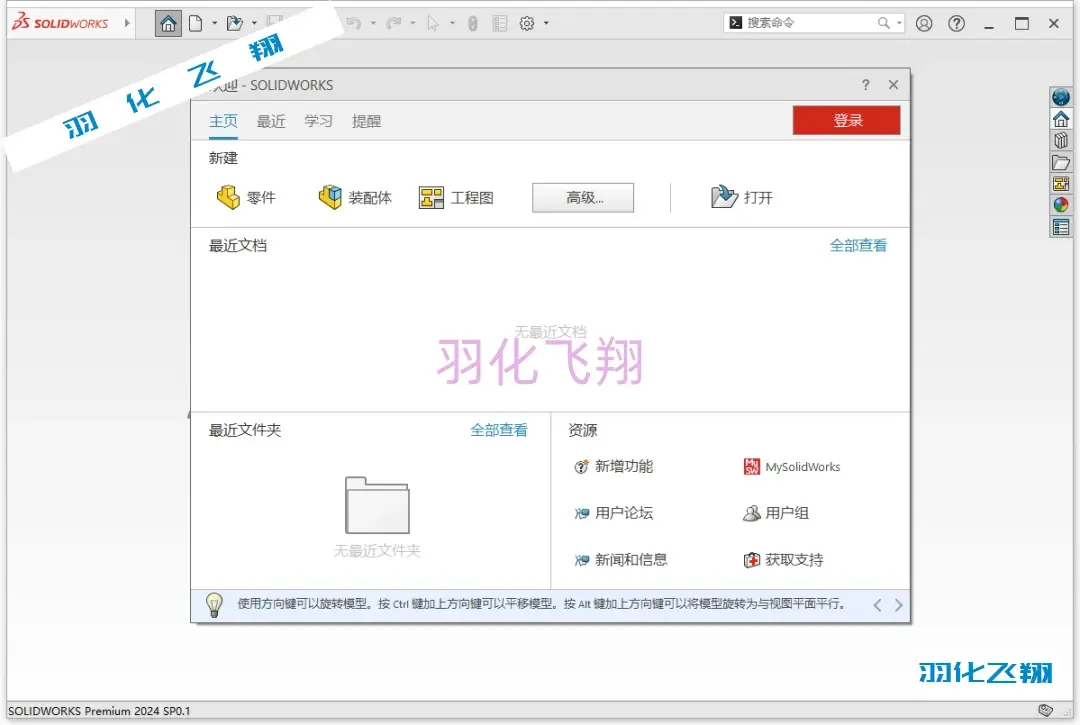Click the Undo toolbar icon
1080x725 pixels.
354,23
